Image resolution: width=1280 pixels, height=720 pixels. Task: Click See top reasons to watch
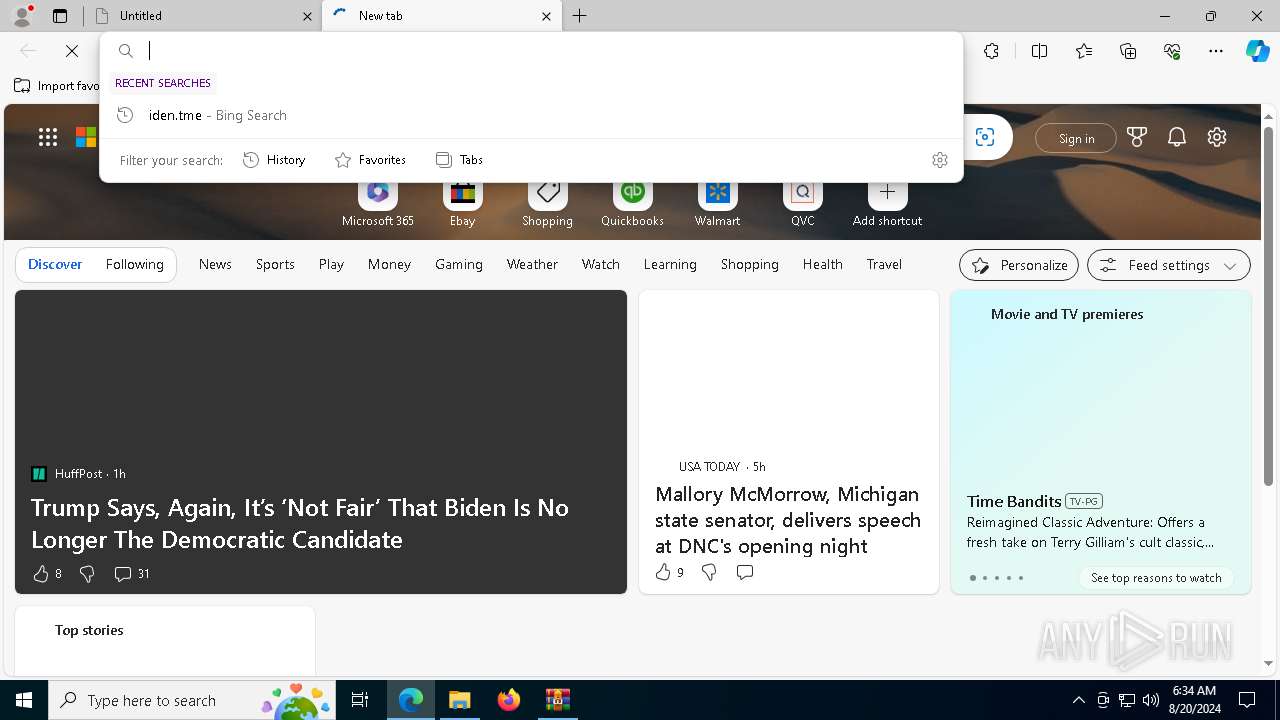point(1156,578)
